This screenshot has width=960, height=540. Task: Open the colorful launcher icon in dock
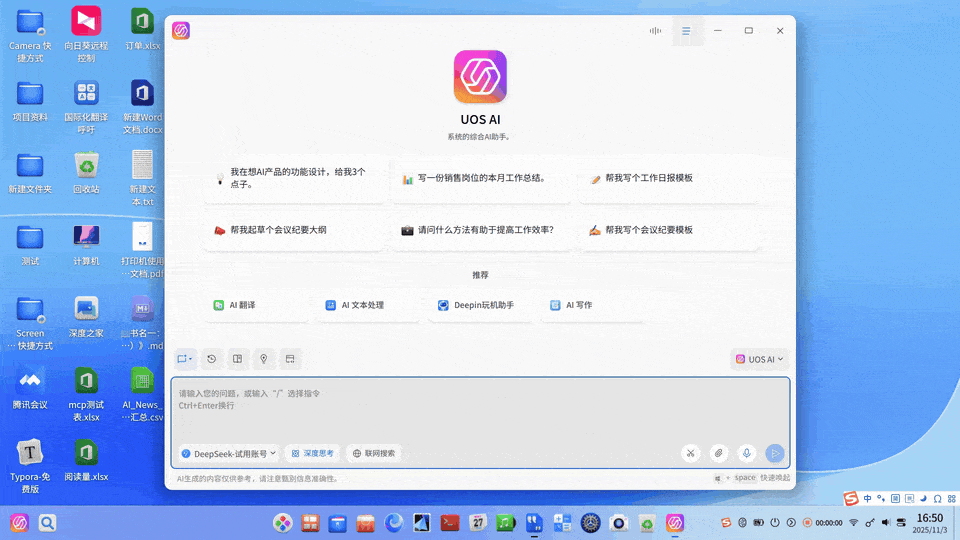[282, 523]
